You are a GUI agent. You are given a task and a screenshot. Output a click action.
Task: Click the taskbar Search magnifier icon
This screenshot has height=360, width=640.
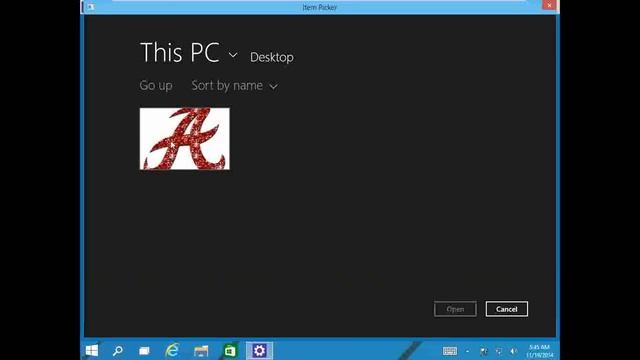click(x=118, y=351)
